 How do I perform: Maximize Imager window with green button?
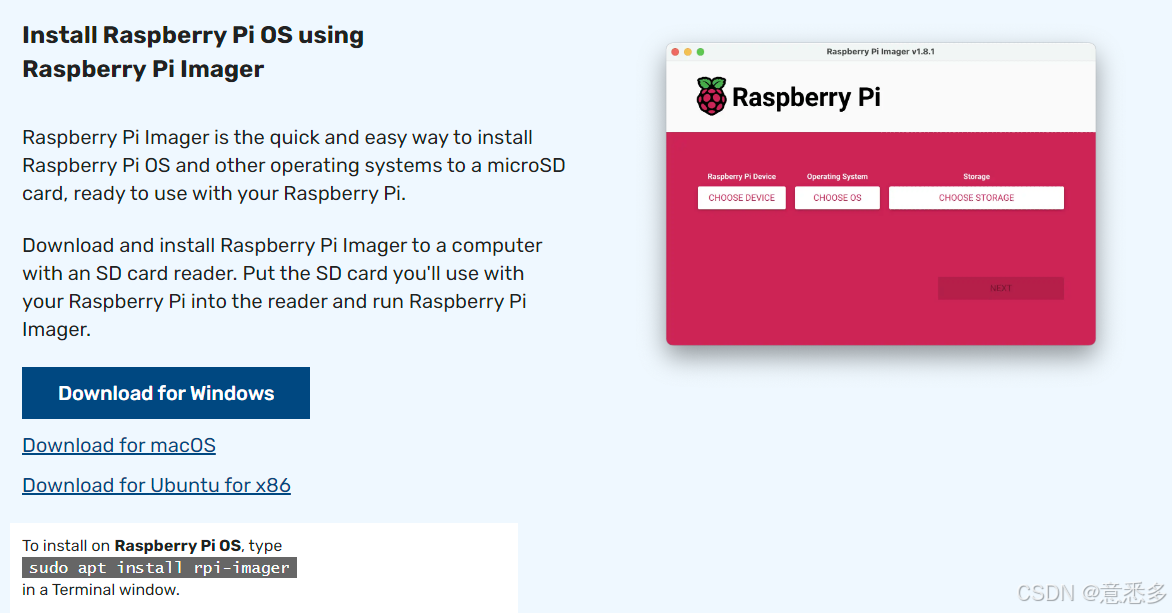tap(700, 52)
